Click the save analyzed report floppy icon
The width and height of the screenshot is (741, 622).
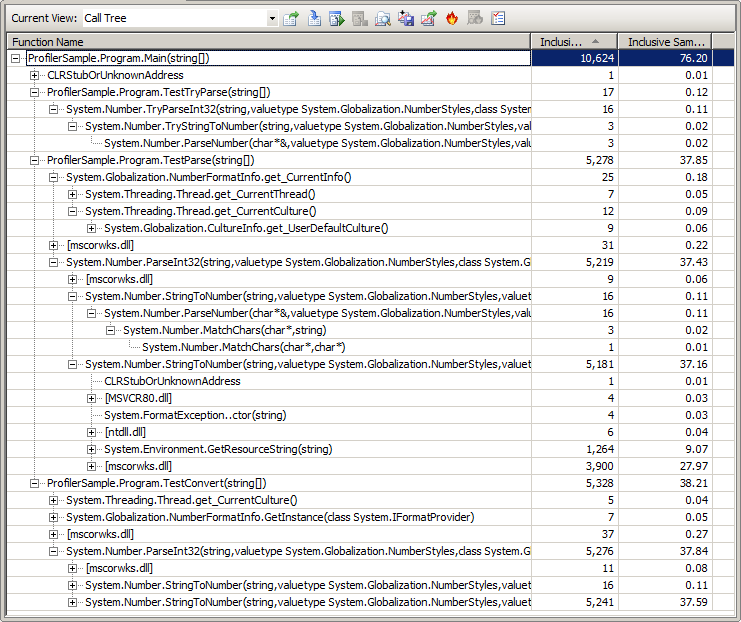click(x=405, y=18)
